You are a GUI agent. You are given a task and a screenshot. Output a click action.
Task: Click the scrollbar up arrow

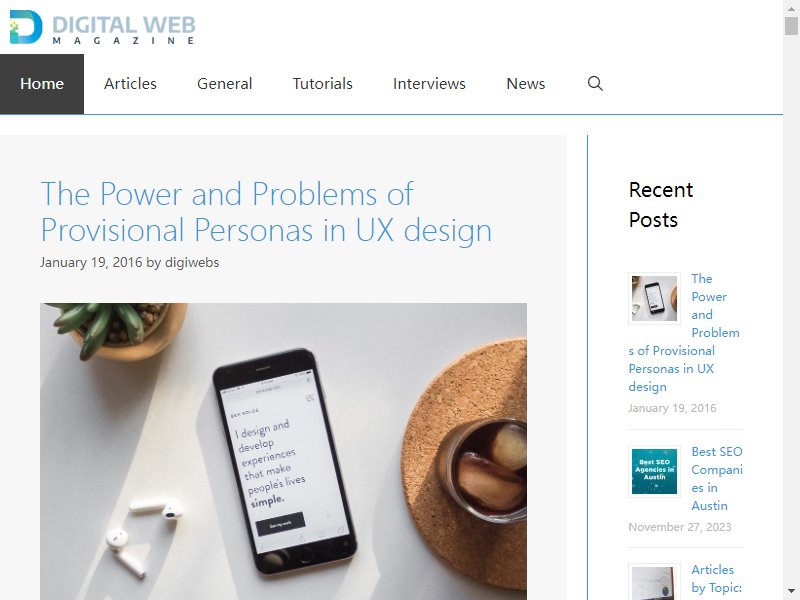(x=791, y=7)
